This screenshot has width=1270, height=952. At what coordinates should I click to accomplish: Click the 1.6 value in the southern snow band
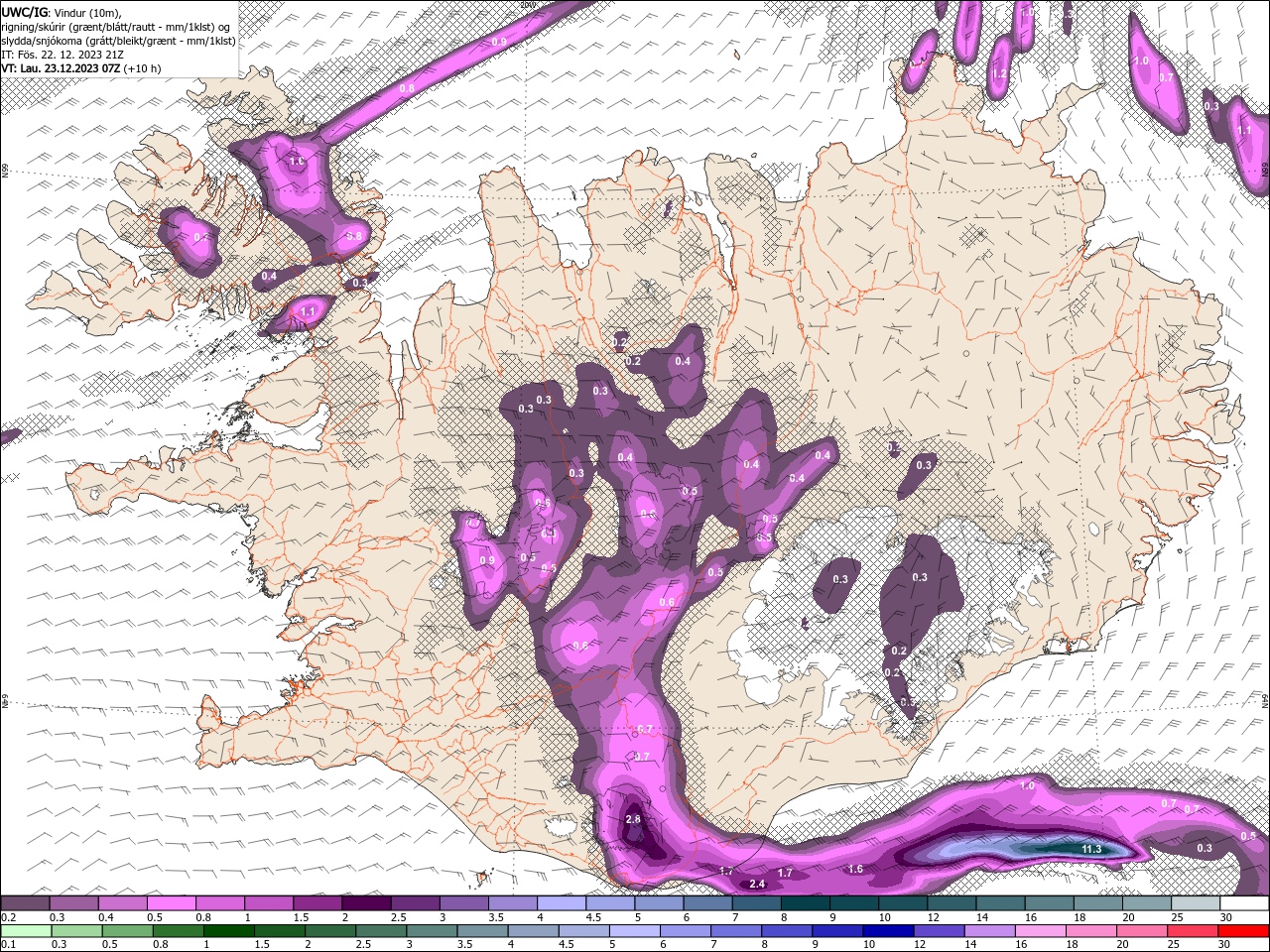(855, 869)
